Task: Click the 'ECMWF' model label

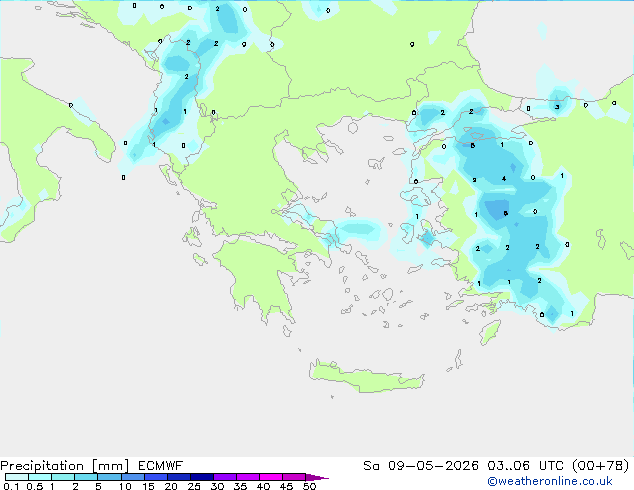Action: (161, 466)
